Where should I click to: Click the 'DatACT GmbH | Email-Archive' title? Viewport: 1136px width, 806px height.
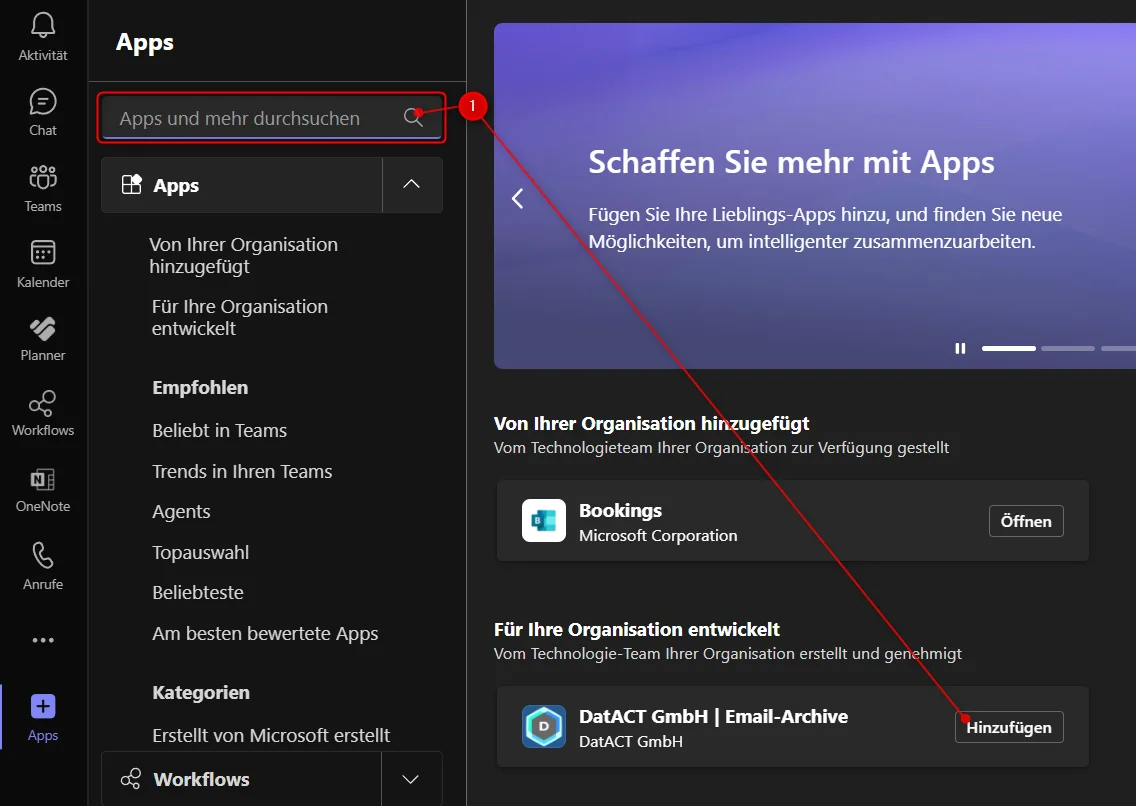click(x=714, y=716)
